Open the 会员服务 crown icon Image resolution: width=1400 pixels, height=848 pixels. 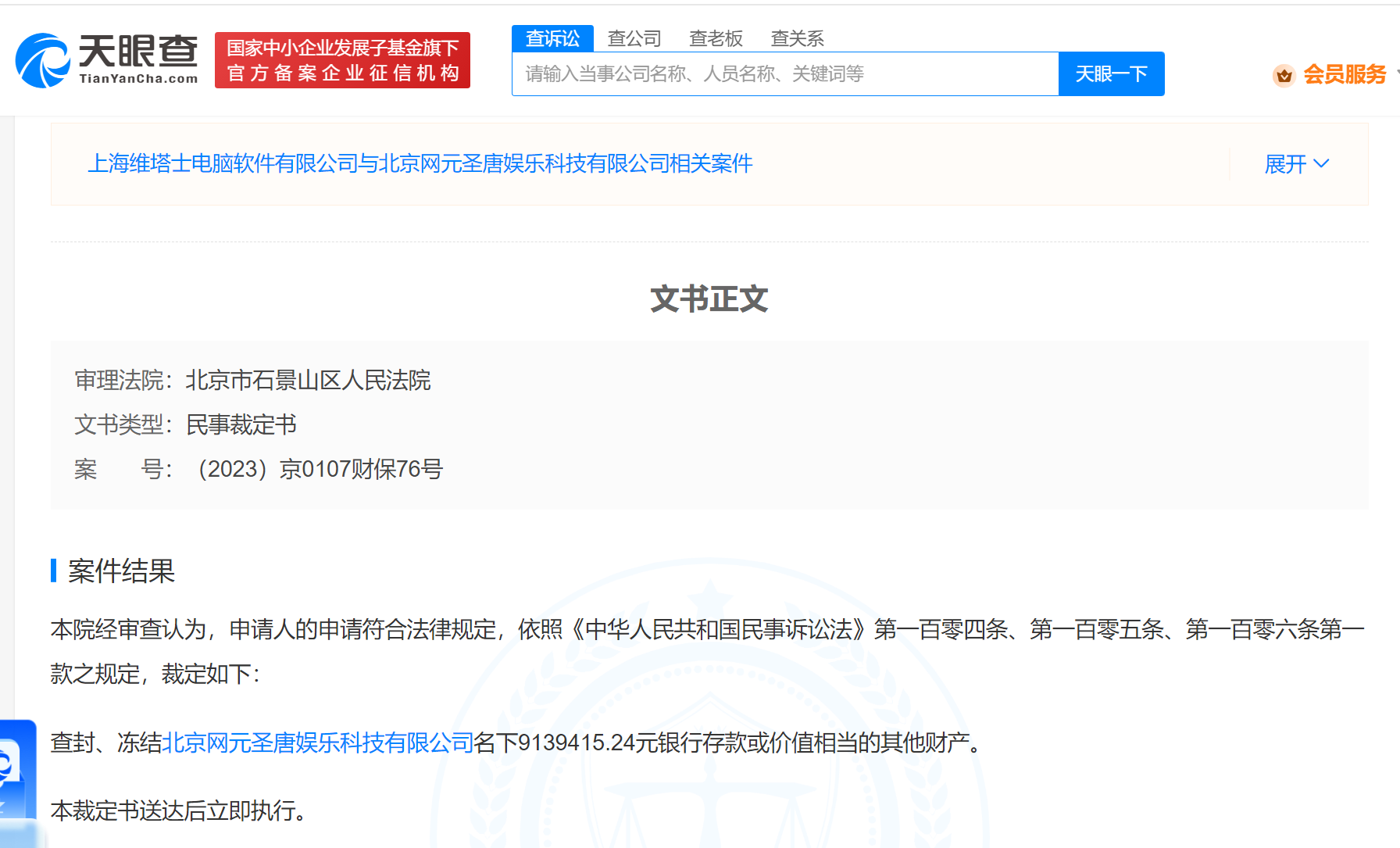(1284, 75)
